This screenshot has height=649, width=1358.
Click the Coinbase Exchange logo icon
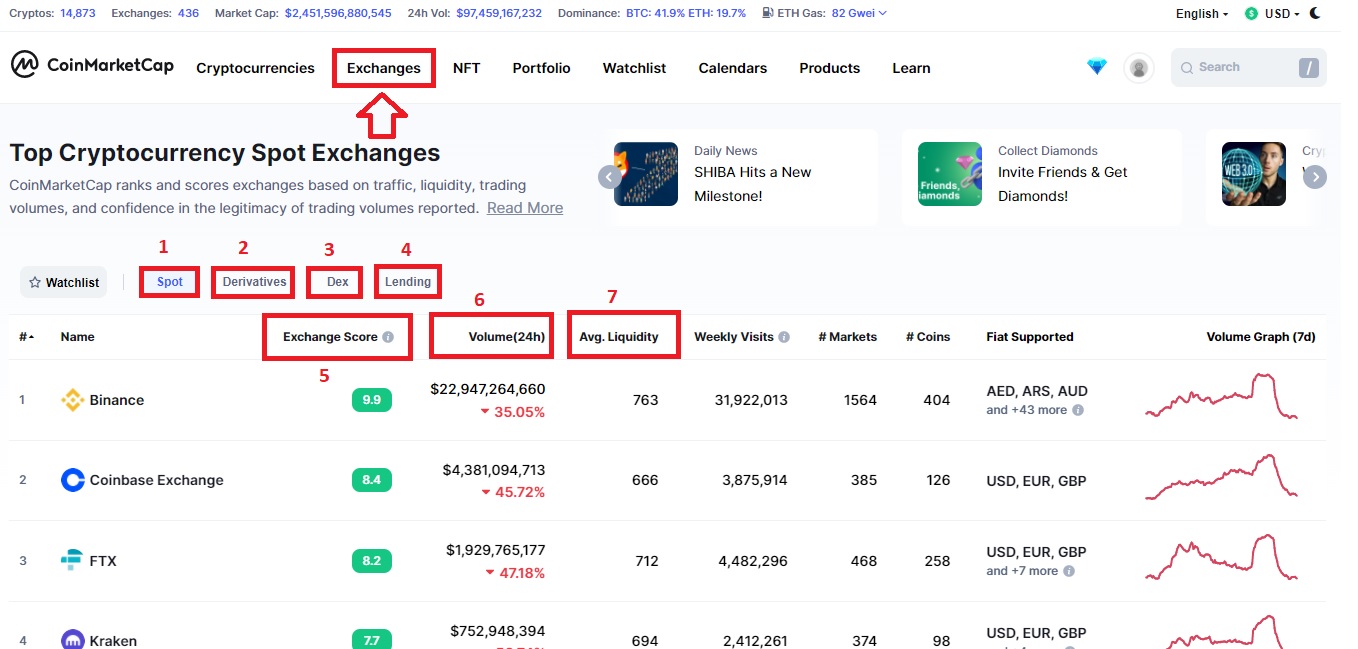(72, 480)
